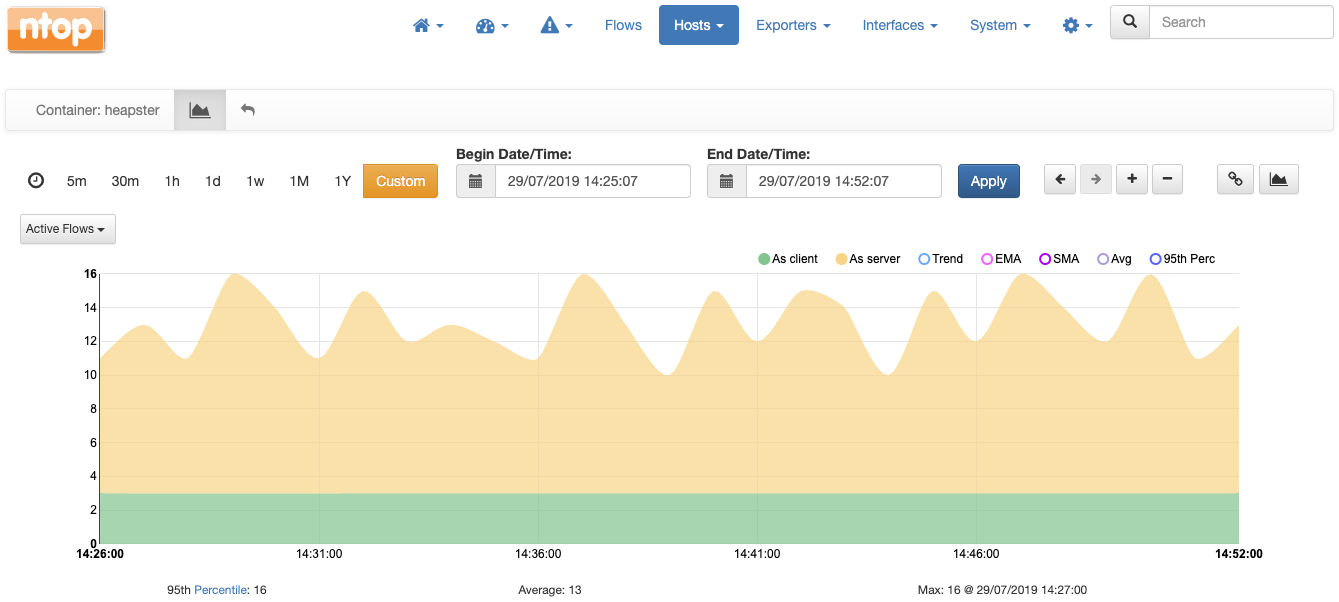Select the 1Y time range
The image size is (1339, 602).
point(343,181)
